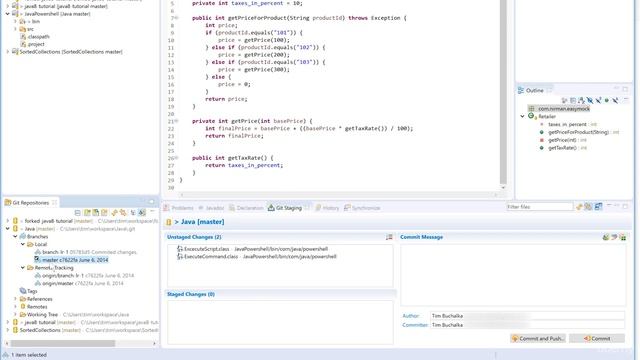Screen dimensions: 640x360
Task: Select taxes_in_percent field in Outline
Action: [567, 124]
